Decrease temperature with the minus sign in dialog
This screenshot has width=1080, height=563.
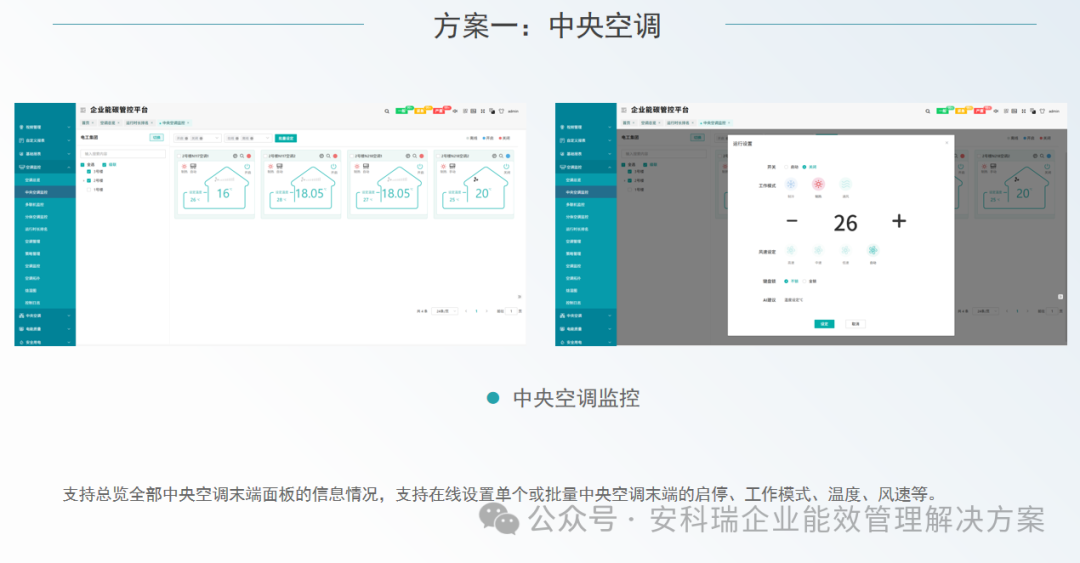tap(792, 221)
